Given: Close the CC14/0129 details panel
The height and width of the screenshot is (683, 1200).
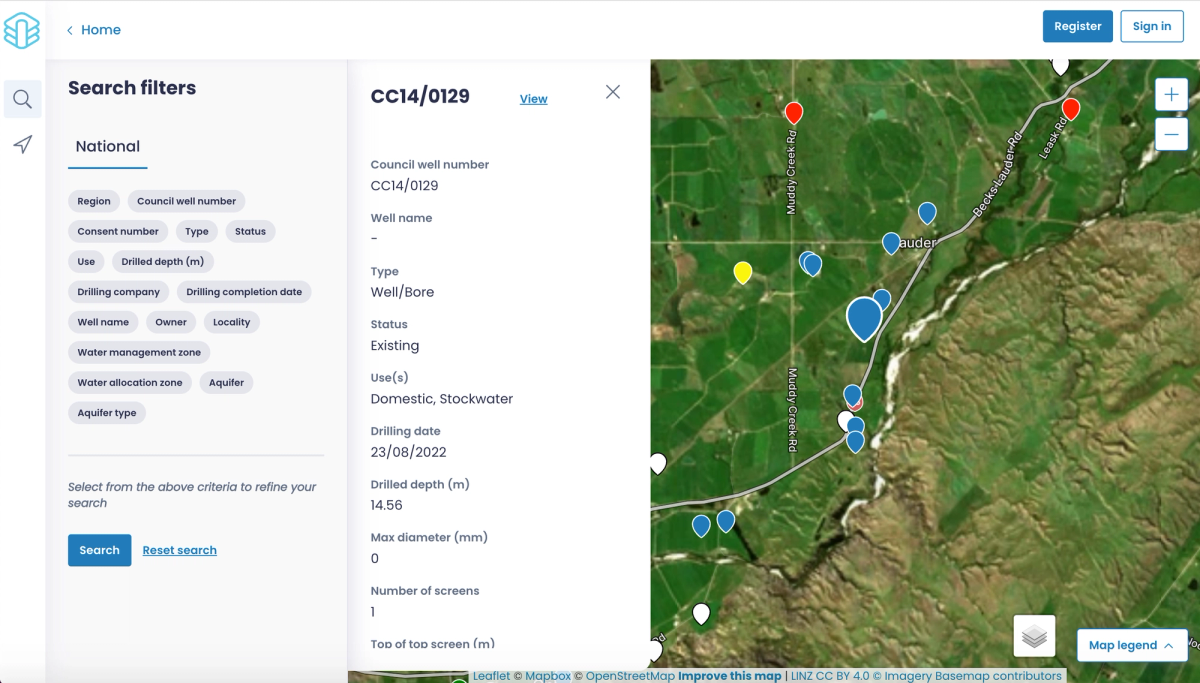Looking at the screenshot, I should [613, 92].
